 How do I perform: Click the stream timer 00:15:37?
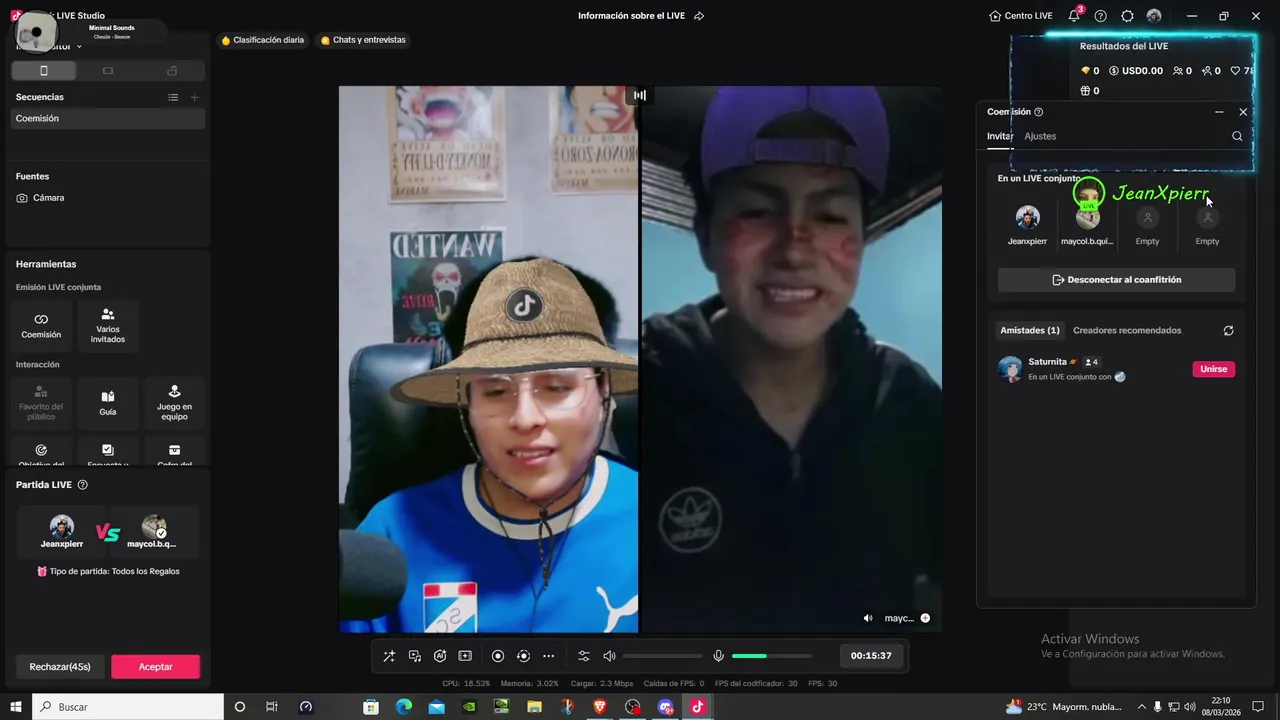[871, 656]
